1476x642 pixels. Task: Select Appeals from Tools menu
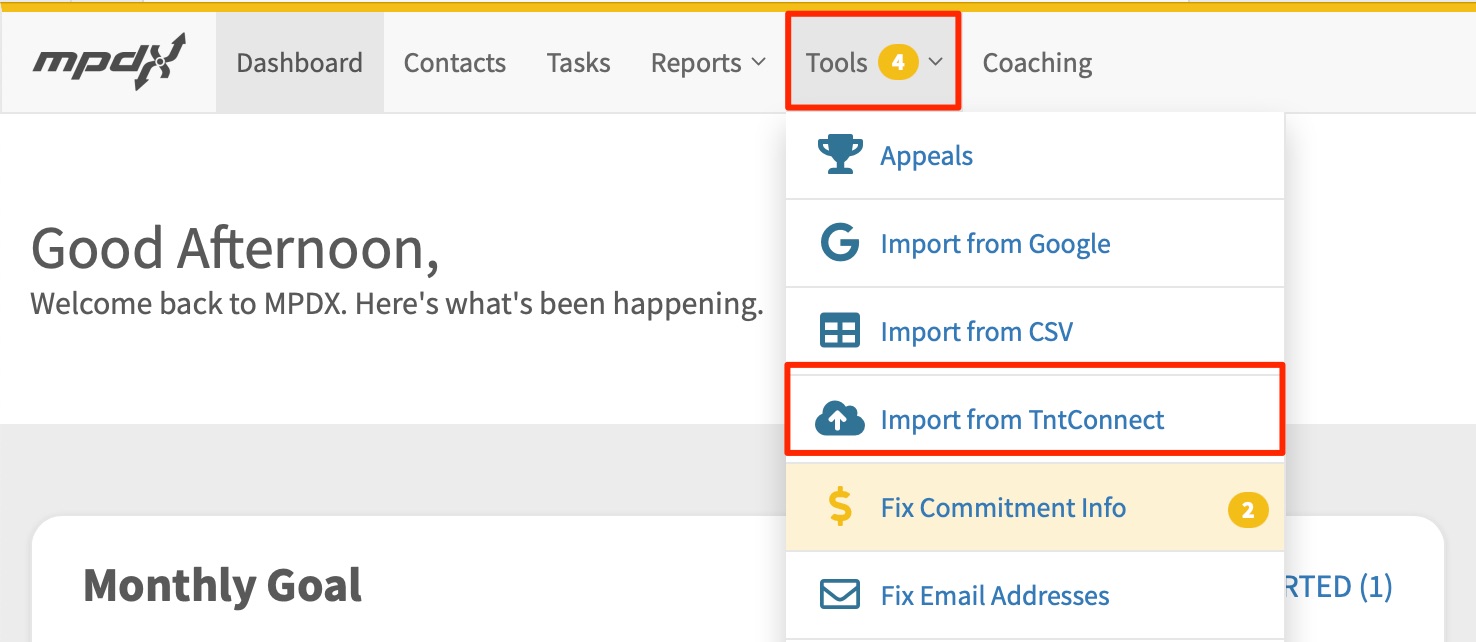pyautogui.click(x=1034, y=155)
